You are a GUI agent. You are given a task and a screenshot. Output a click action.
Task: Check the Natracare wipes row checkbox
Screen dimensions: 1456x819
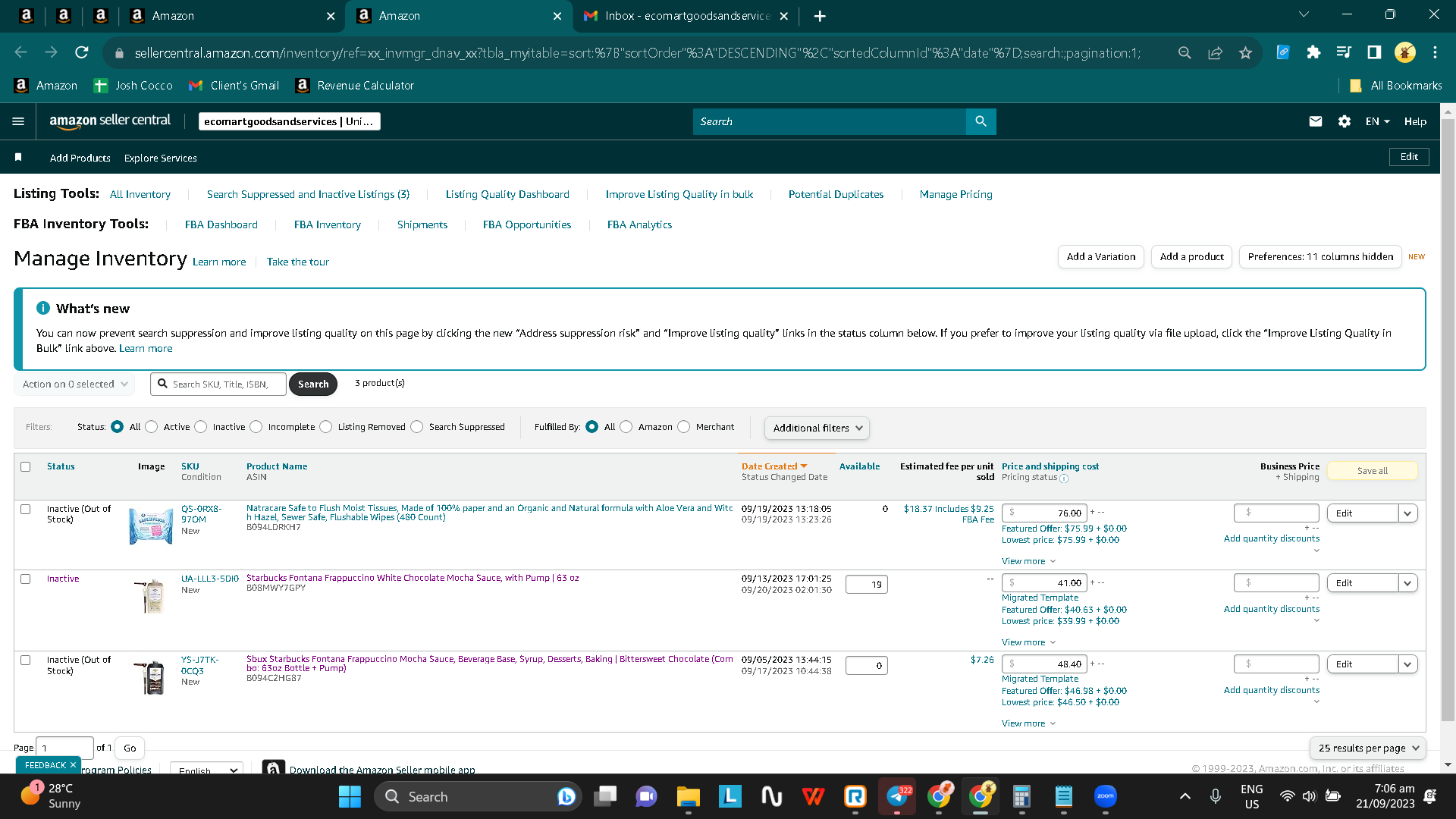click(26, 509)
